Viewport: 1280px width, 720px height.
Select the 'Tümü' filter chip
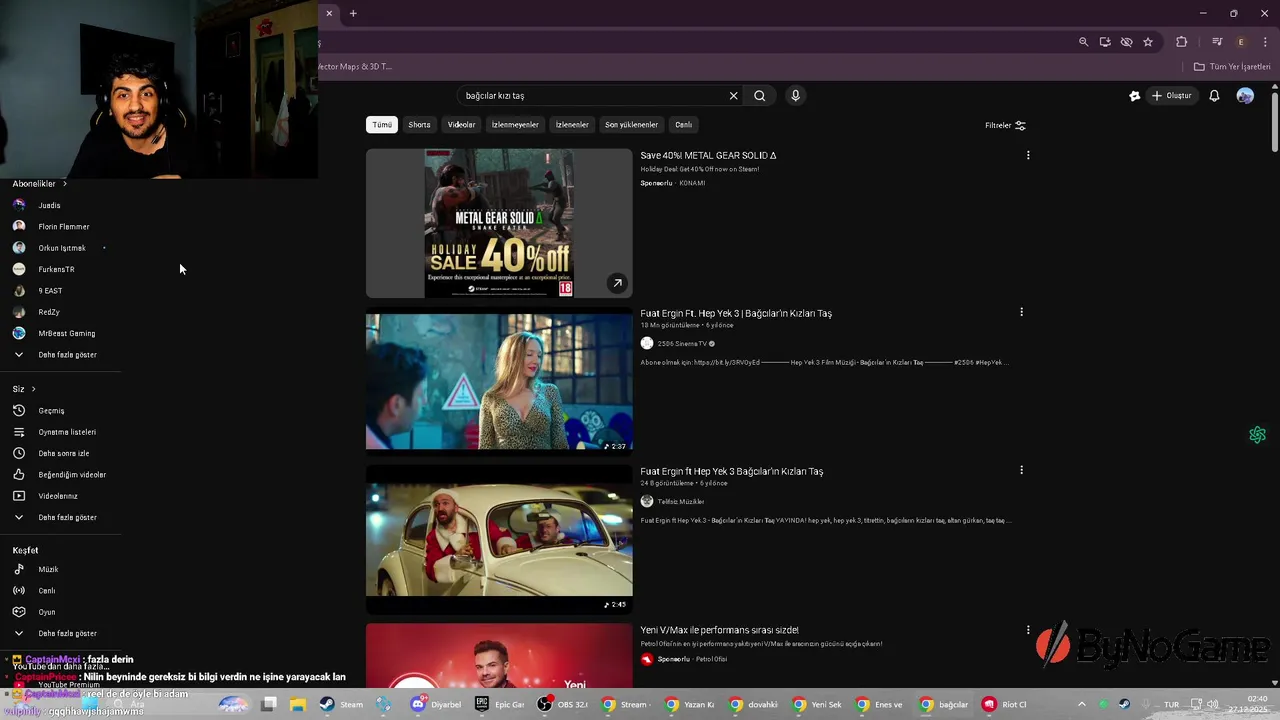[x=382, y=125]
